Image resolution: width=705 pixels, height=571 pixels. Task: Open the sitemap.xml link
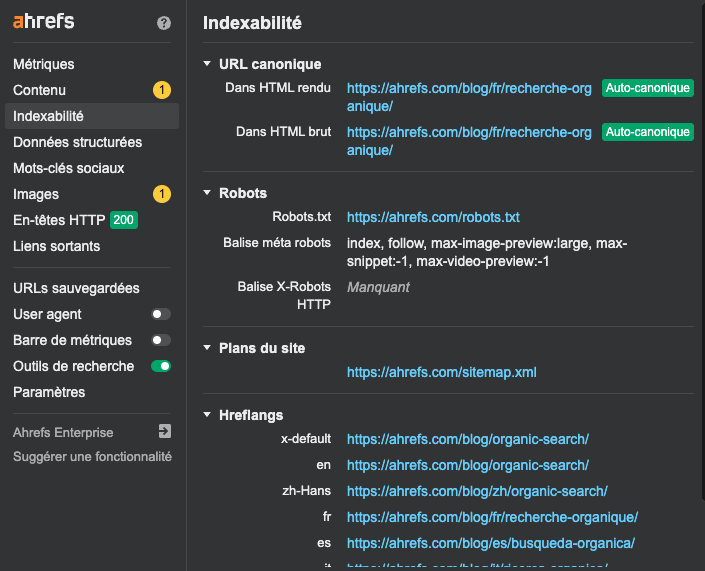coord(442,372)
